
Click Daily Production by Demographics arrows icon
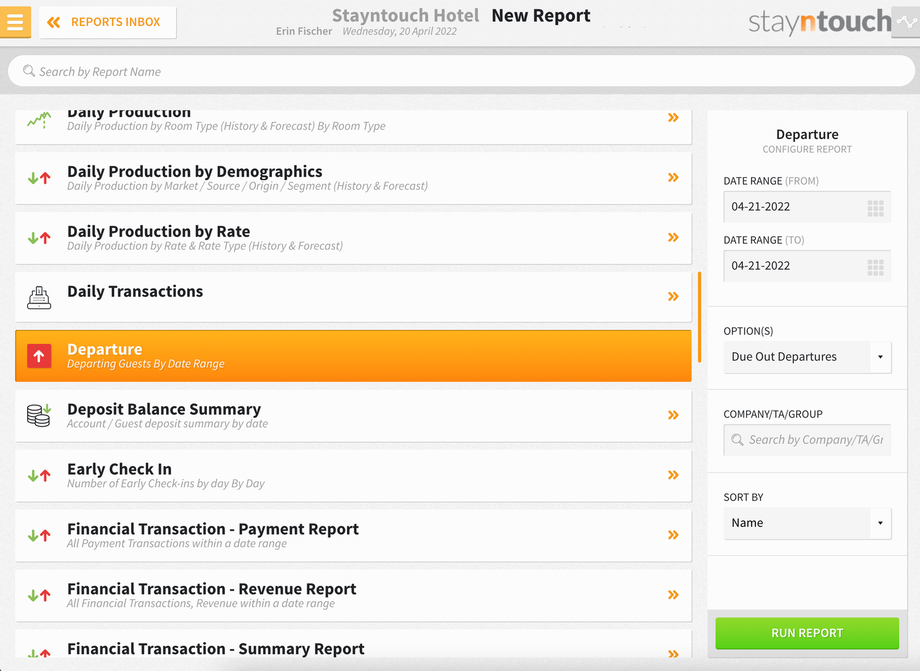point(39,178)
